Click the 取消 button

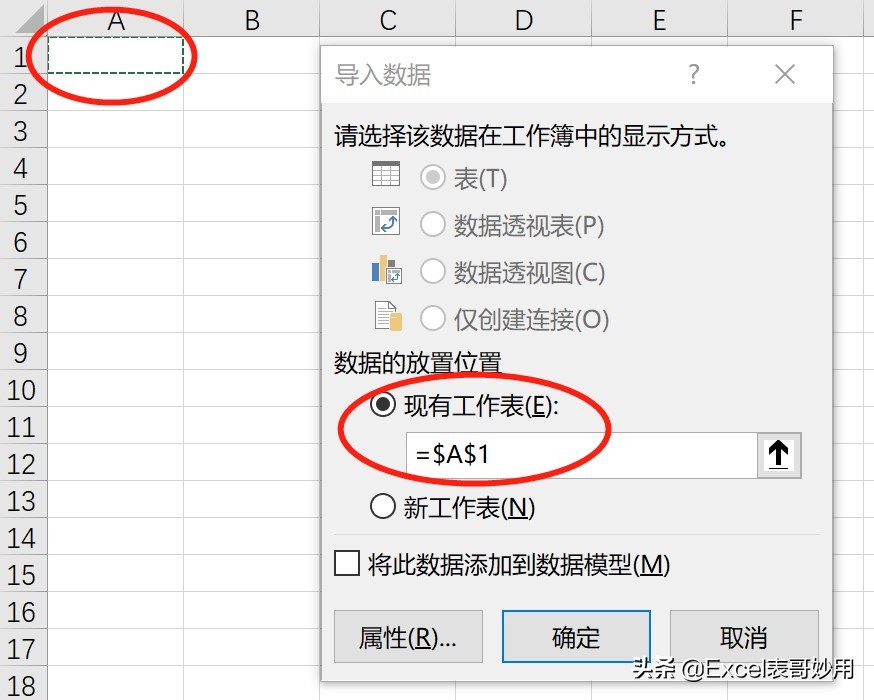click(744, 637)
